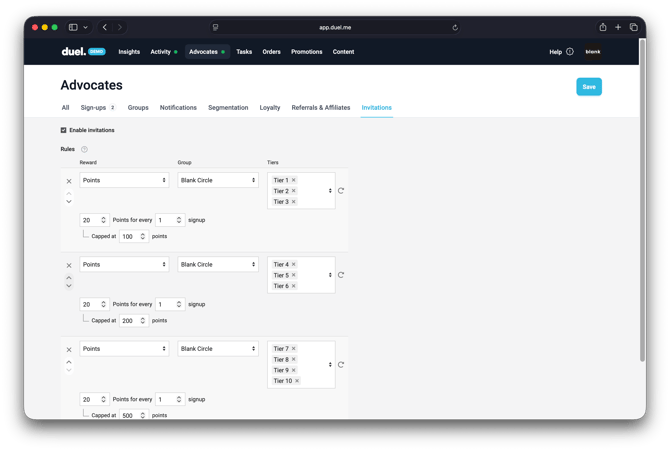Open the Sign-ups tab
Image resolution: width=670 pixels, height=451 pixels.
[97, 108]
